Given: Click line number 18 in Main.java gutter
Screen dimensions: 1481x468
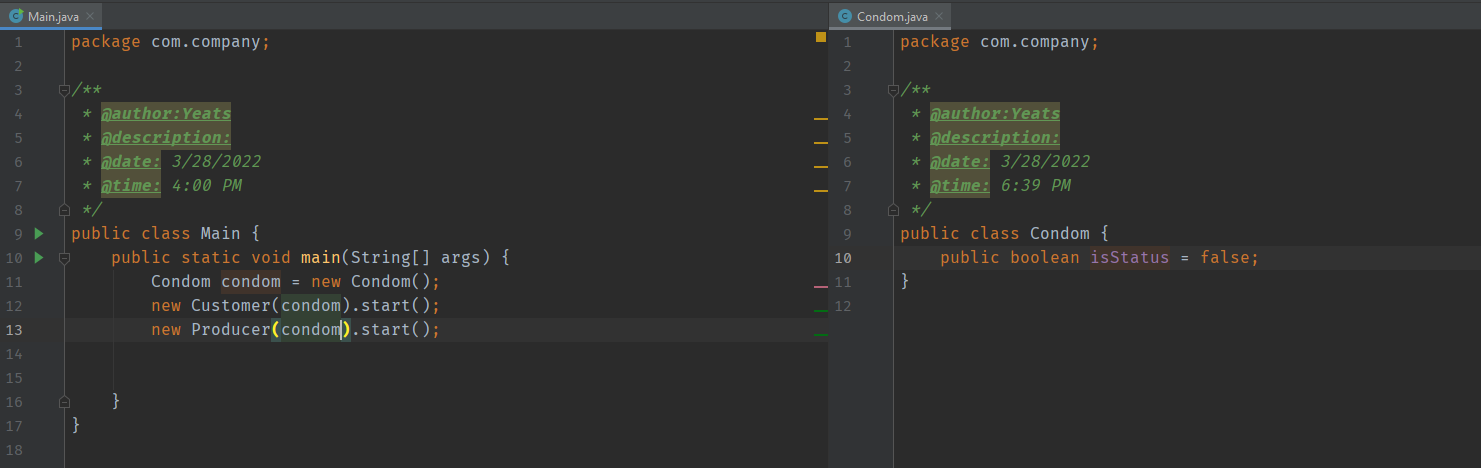Looking at the screenshot, I should coord(15,450).
